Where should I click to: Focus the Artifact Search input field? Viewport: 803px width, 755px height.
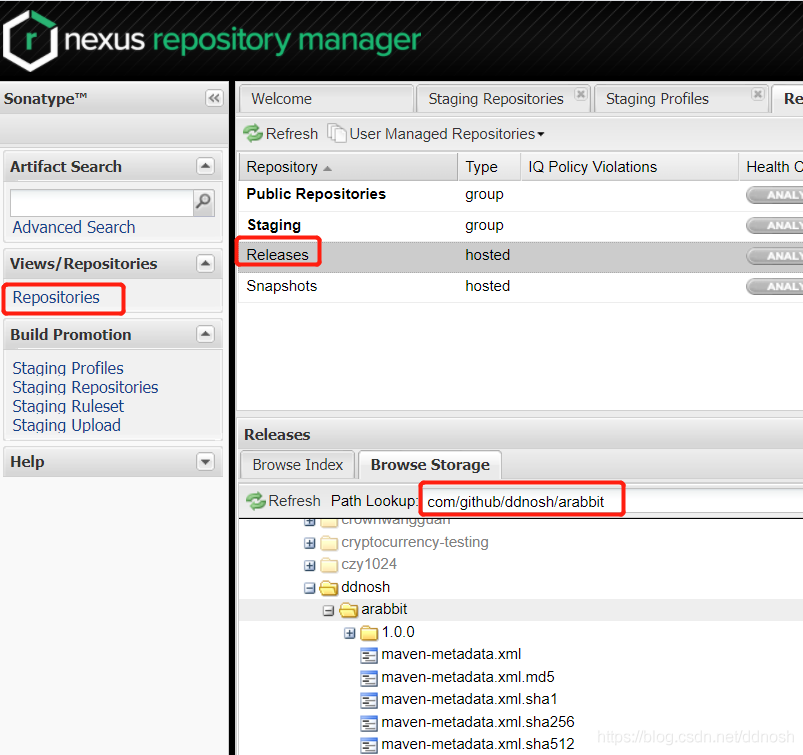101,203
